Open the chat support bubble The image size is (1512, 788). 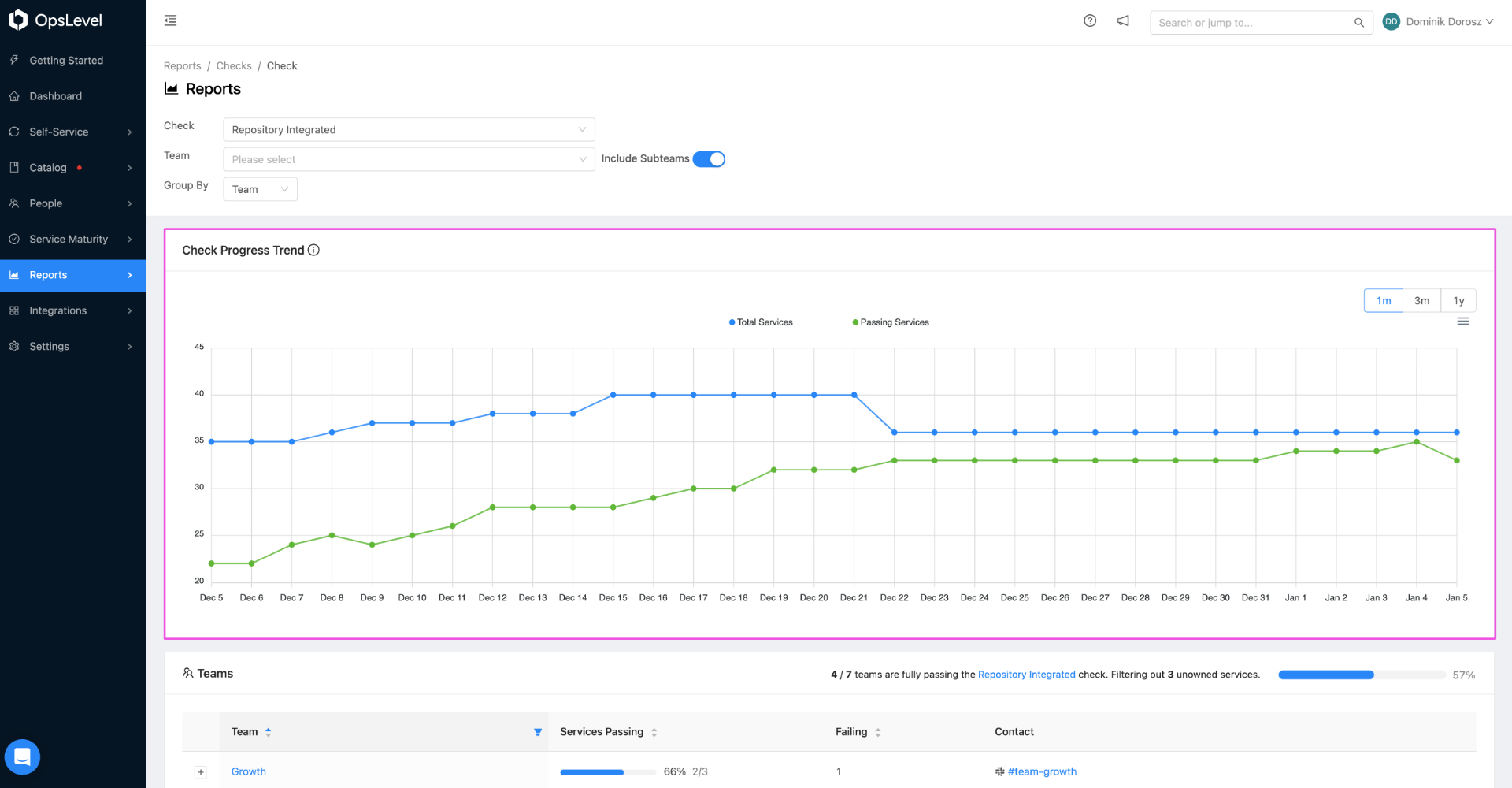(22, 757)
